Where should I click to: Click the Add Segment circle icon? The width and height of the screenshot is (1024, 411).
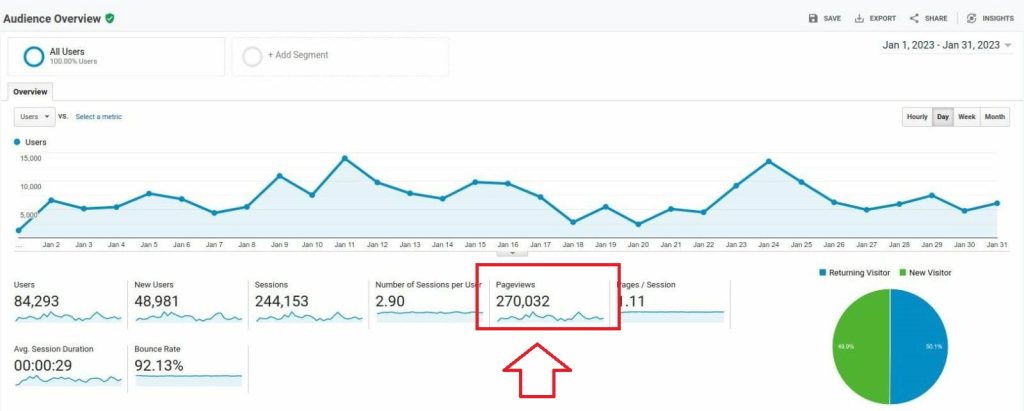click(252, 56)
